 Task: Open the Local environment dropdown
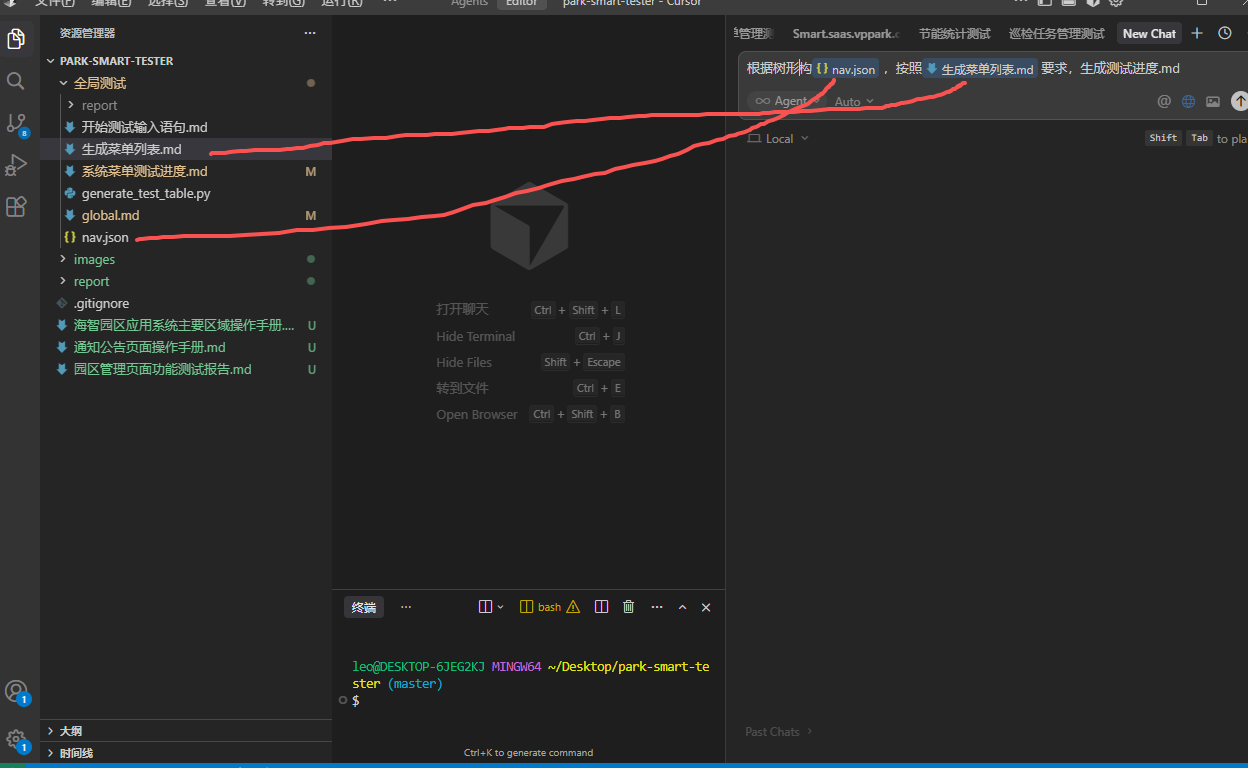click(x=779, y=139)
